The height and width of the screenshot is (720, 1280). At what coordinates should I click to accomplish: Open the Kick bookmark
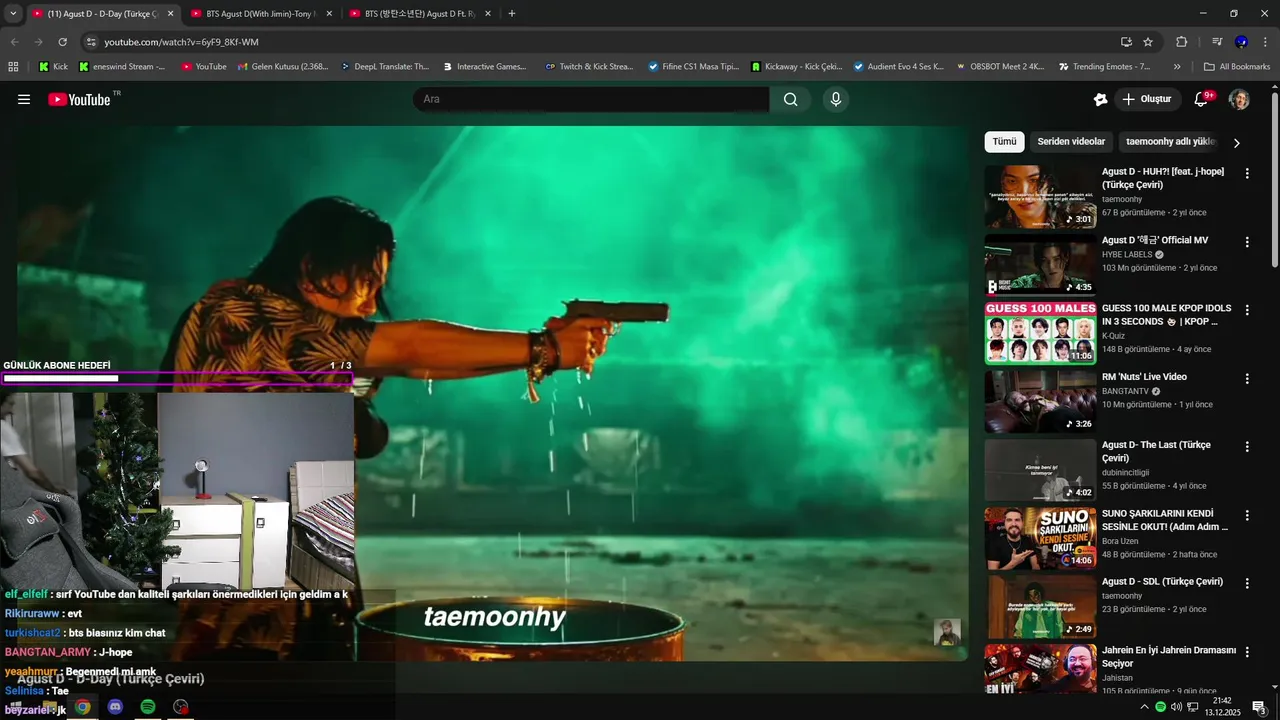[x=53, y=67]
